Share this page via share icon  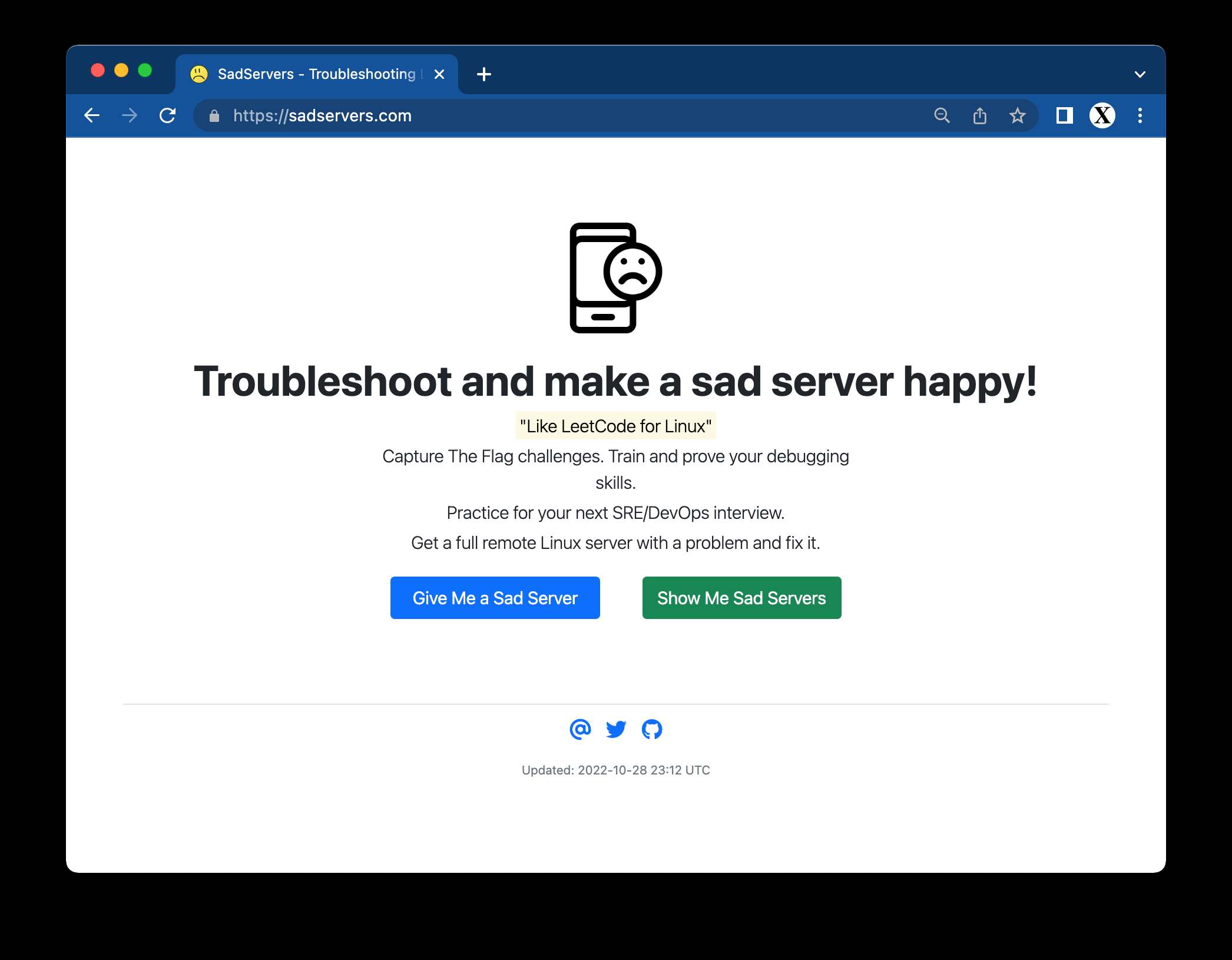click(x=979, y=115)
